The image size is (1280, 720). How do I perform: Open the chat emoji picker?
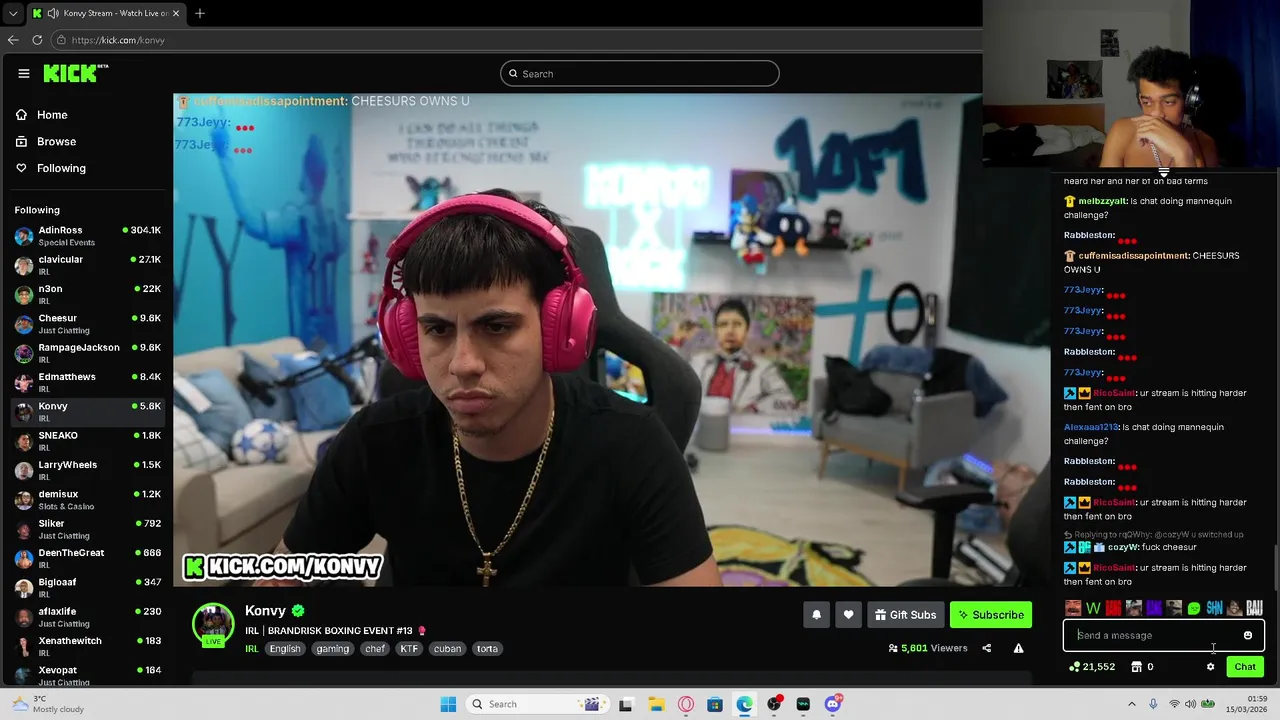coord(1248,635)
